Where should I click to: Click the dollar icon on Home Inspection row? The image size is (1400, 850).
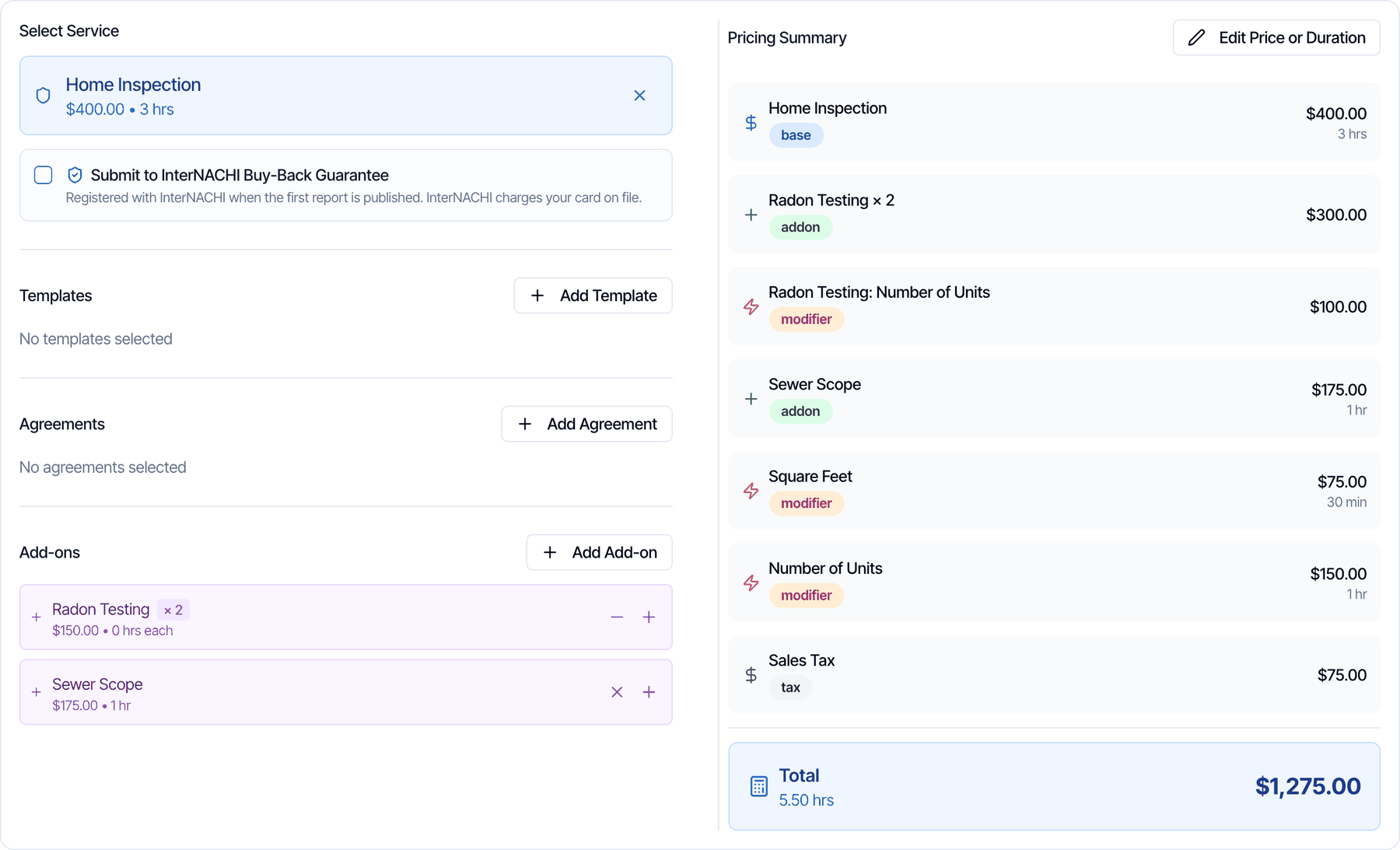751,123
